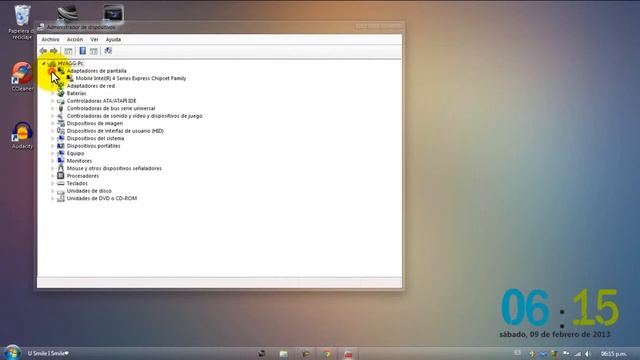Open the volume icon in system tray
640x360 pixels.
[588, 353]
